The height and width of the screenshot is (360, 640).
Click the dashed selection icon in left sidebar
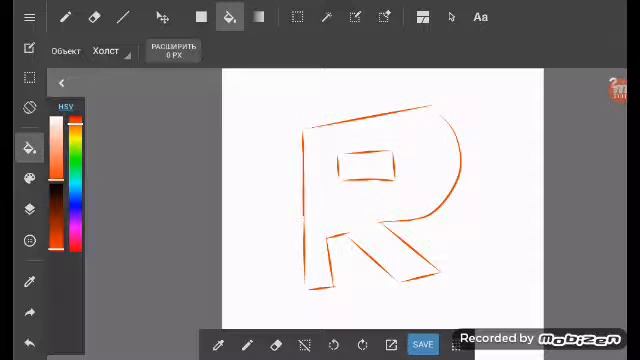29,78
